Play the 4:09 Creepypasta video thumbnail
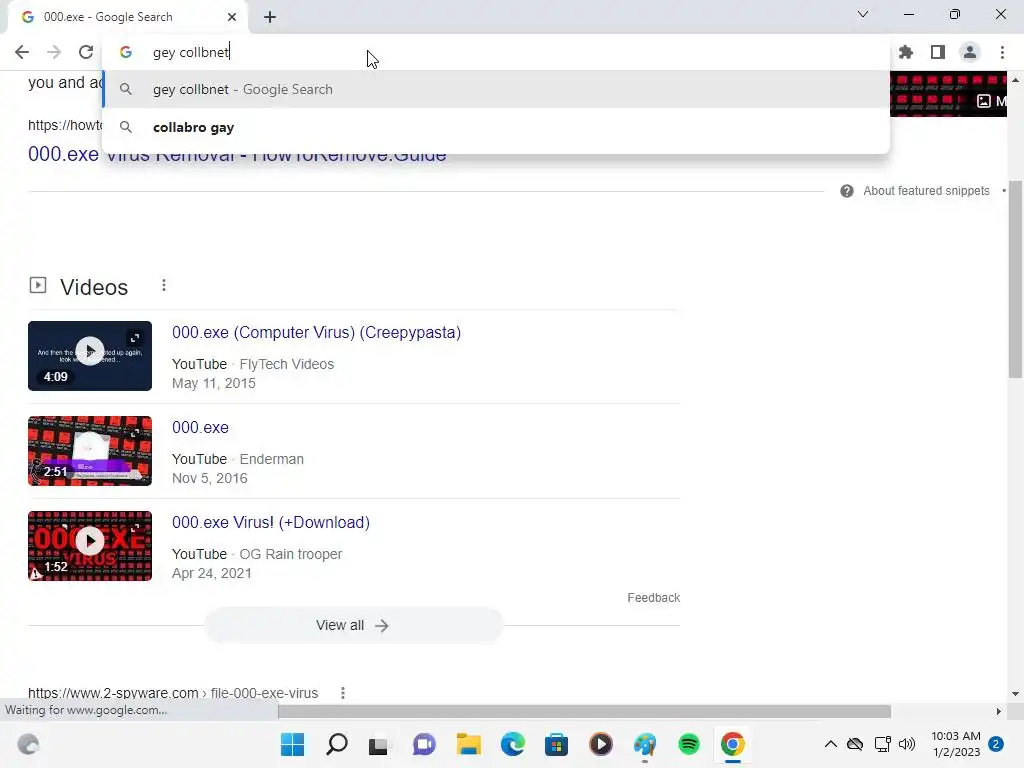Screen dimensions: 1024x768 (90, 356)
